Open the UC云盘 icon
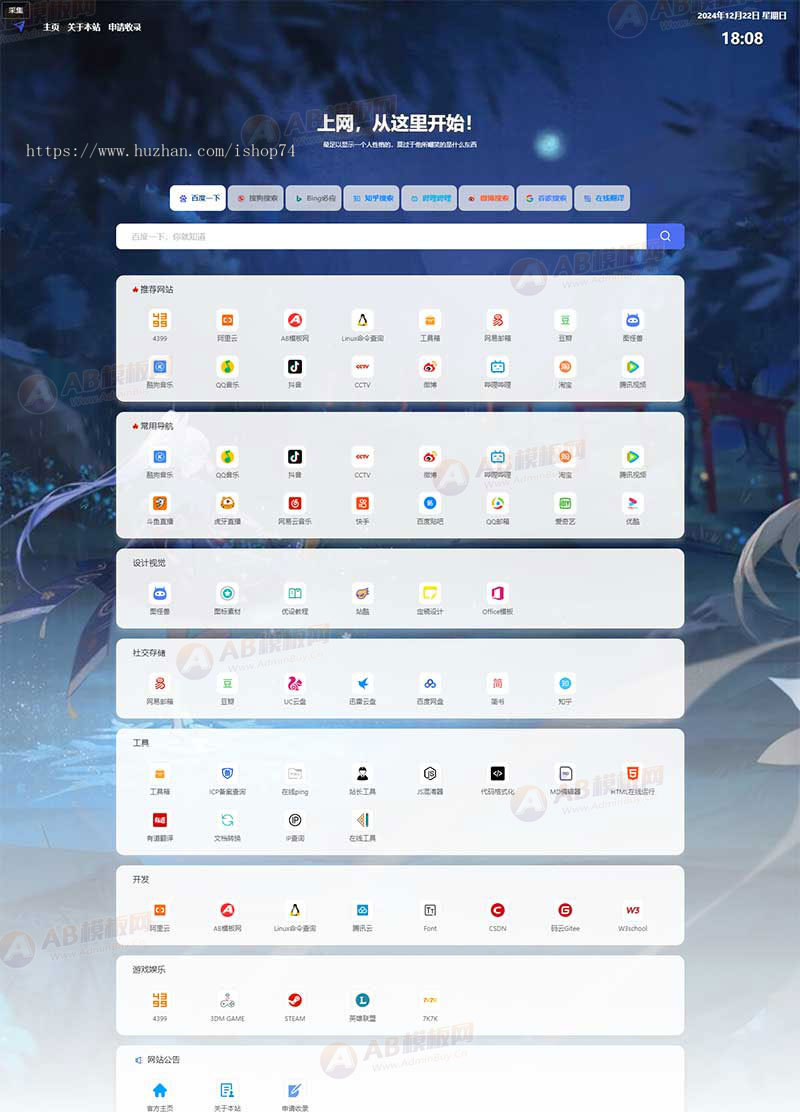The image size is (800, 1112). pyautogui.click(x=295, y=683)
